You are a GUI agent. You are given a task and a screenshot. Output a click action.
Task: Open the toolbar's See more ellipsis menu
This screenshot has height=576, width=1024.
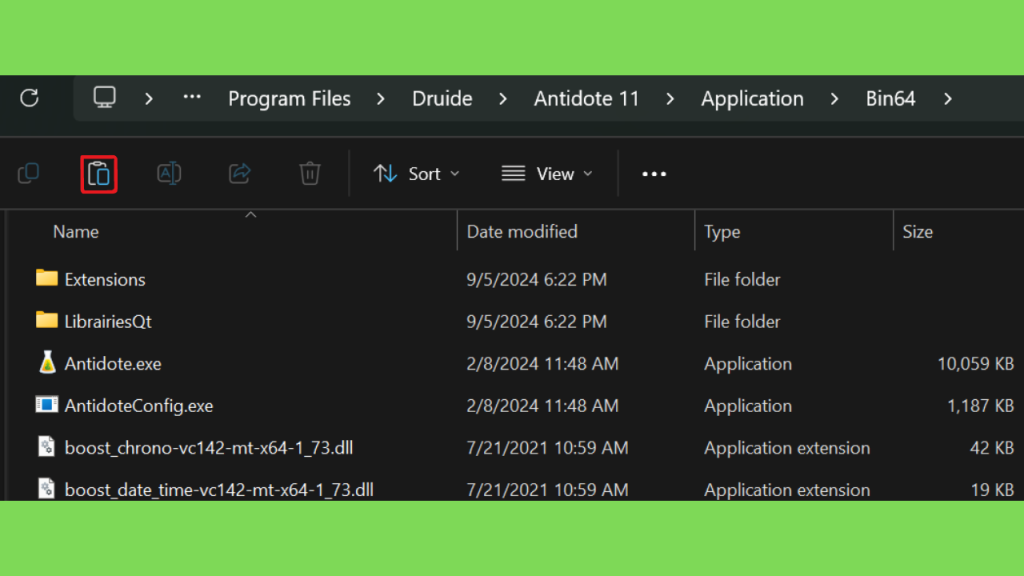pos(654,174)
